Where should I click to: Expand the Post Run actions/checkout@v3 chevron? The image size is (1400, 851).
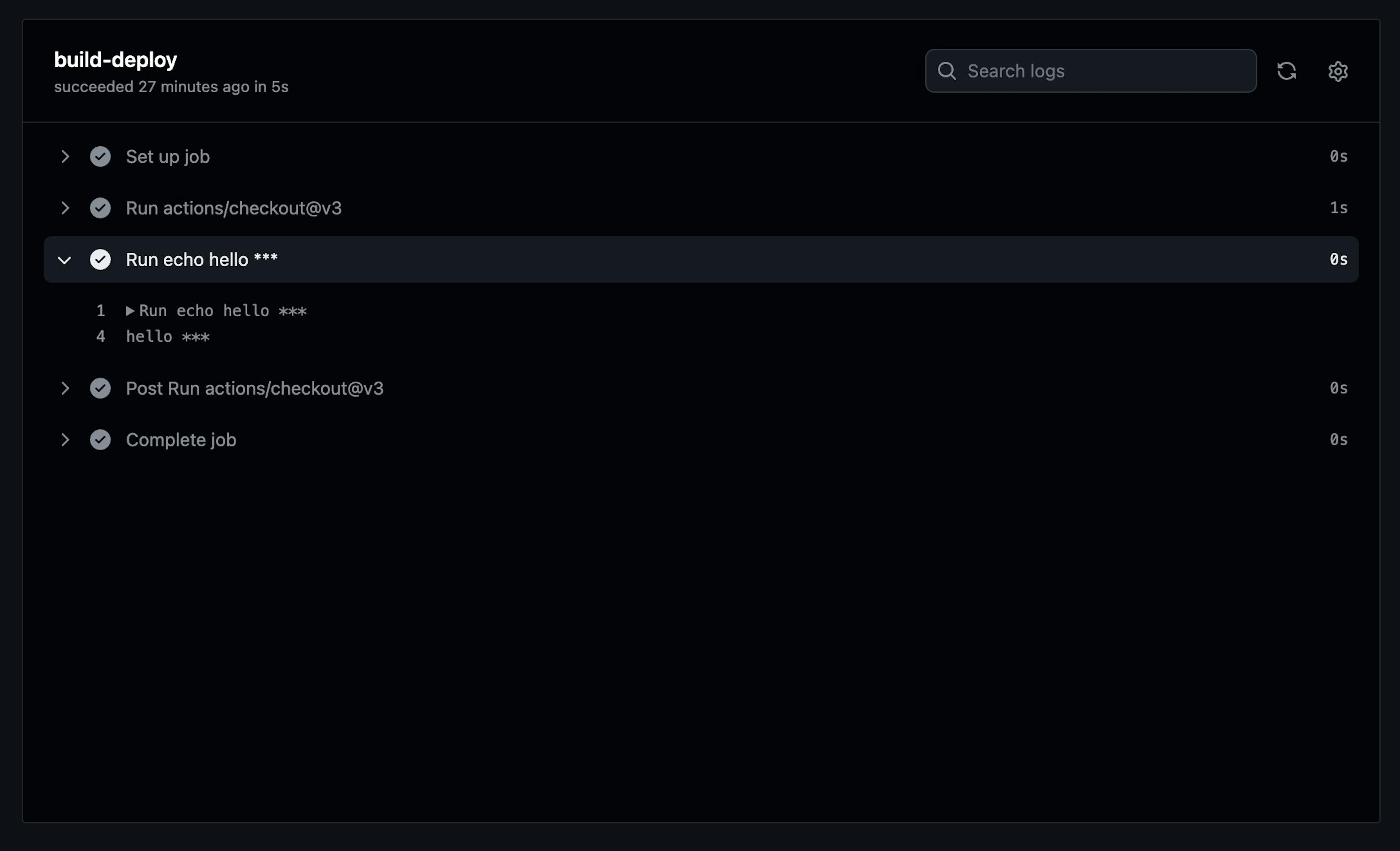click(x=65, y=388)
